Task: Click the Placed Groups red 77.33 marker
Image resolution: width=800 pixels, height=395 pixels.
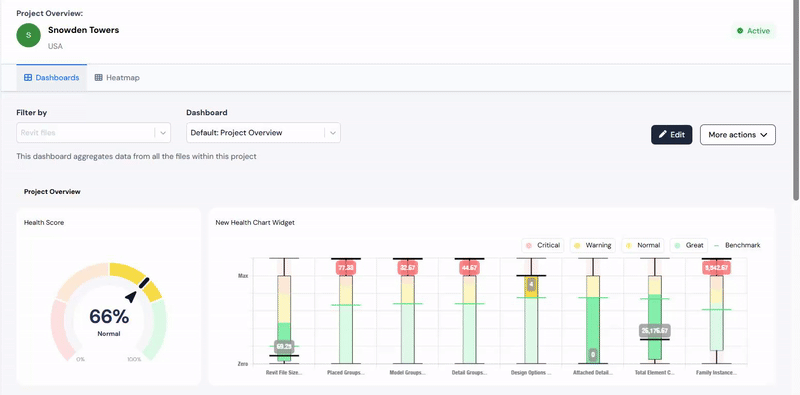Action: 345,267
